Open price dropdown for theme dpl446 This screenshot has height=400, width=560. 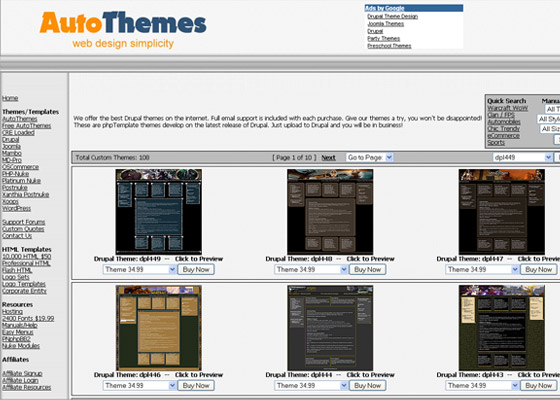[140, 386]
